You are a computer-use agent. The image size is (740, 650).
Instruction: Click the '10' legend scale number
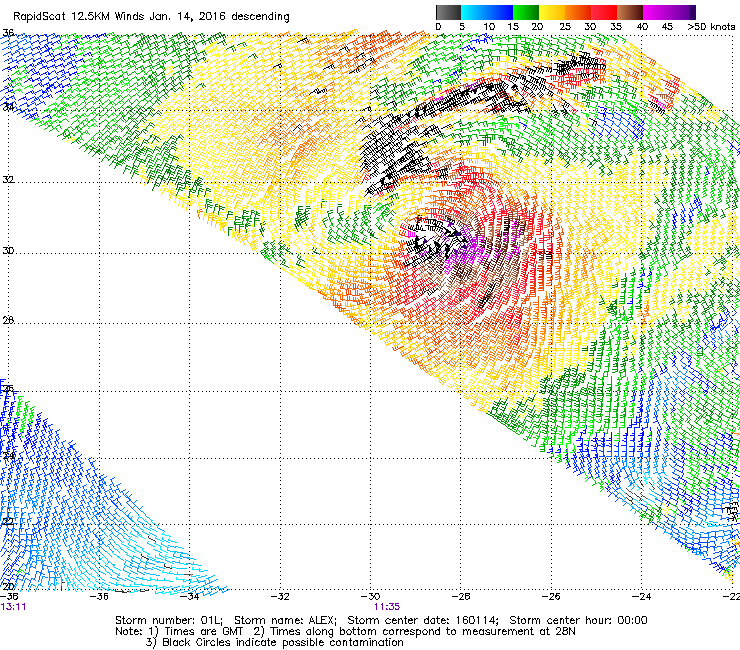(489, 27)
